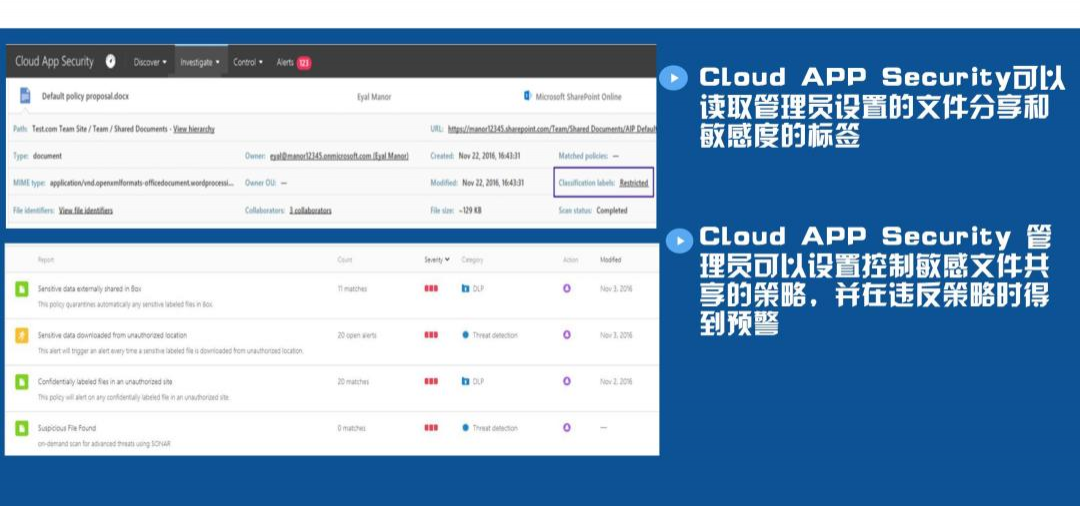Open Sensitive data downloaded from unauthorized location policy

112,335
